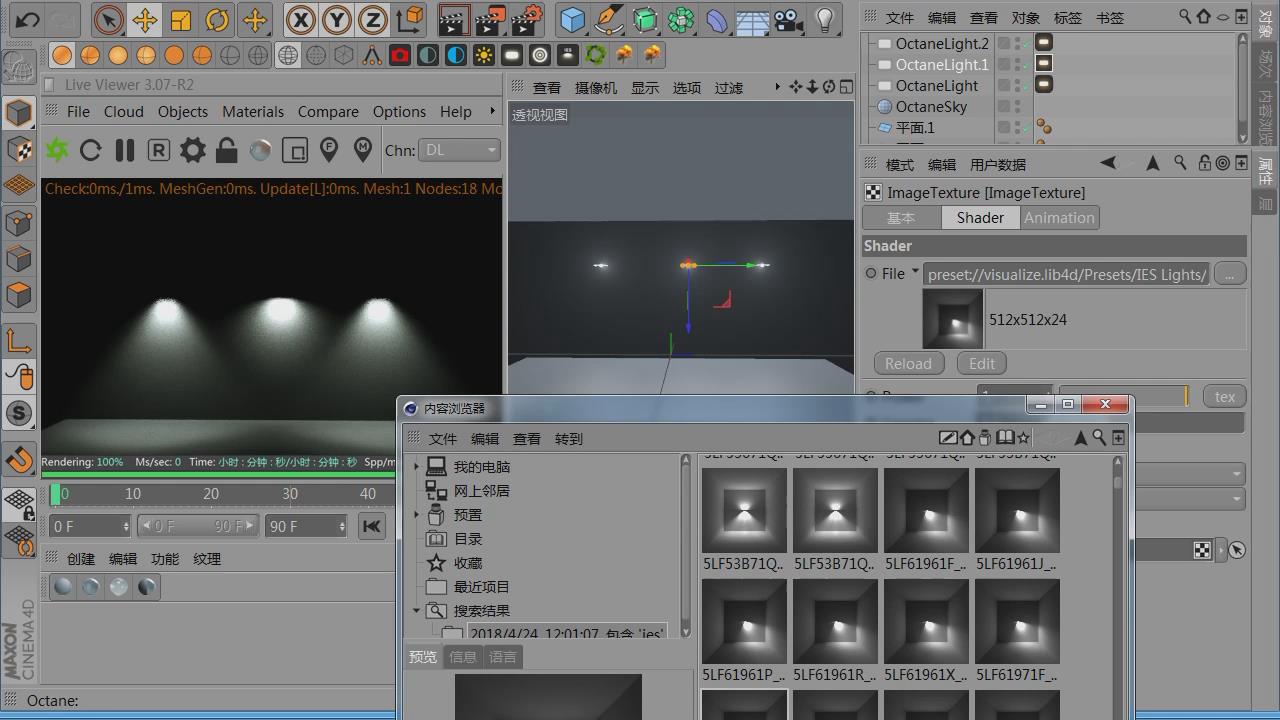Open viewport 摄像机 menu
This screenshot has width=1280, height=720.
[596, 88]
